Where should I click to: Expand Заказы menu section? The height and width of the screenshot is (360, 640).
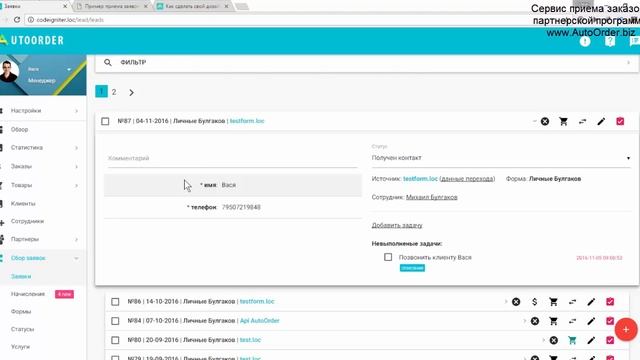[x=76, y=167]
